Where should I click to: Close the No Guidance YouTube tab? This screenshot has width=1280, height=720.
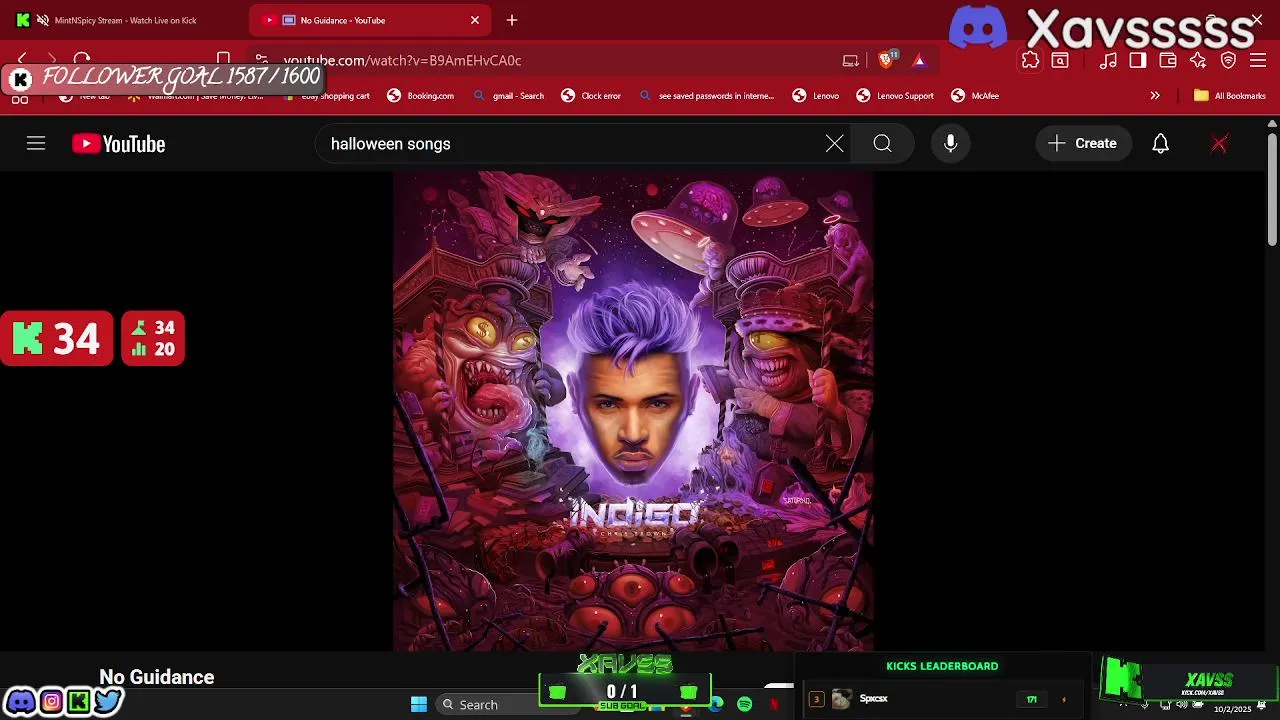tap(475, 20)
